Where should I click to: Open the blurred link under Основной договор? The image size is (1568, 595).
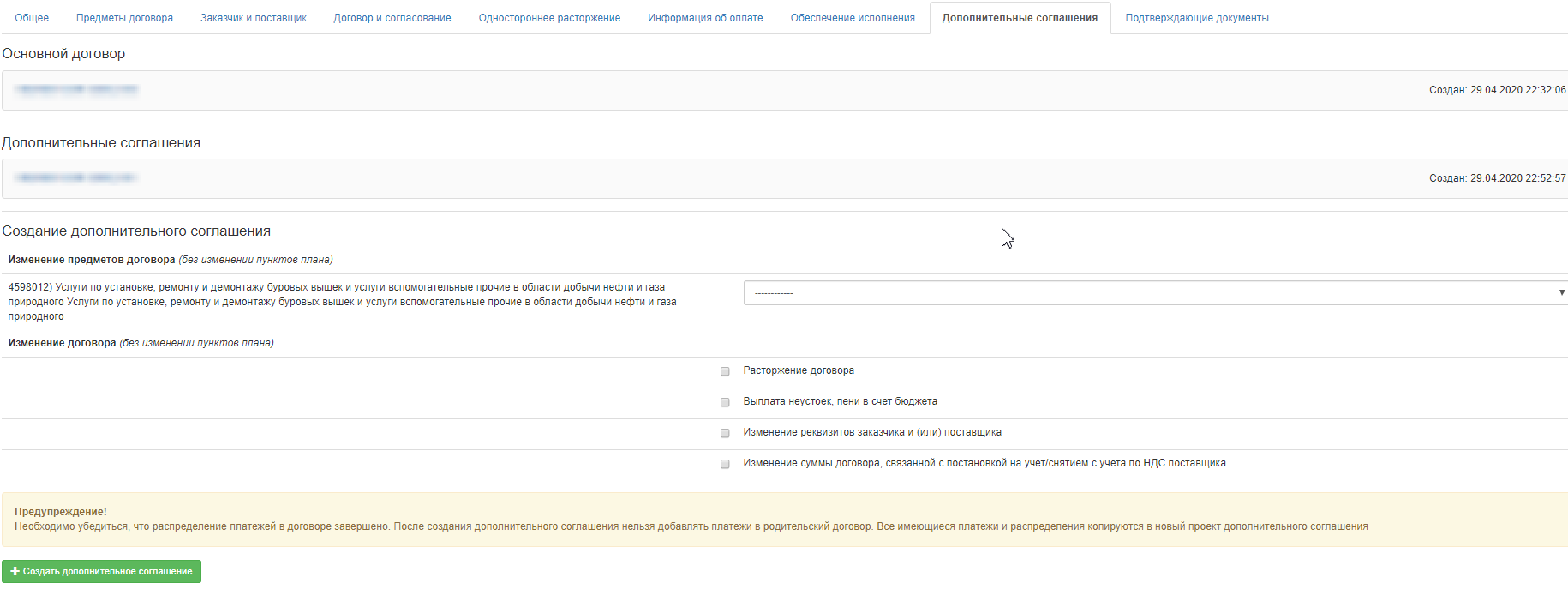77,89
